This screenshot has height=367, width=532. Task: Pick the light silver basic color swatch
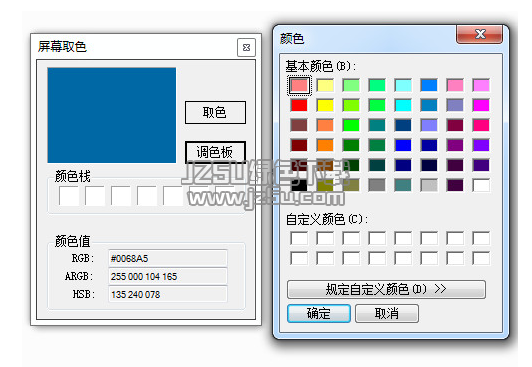tap(429, 185)
